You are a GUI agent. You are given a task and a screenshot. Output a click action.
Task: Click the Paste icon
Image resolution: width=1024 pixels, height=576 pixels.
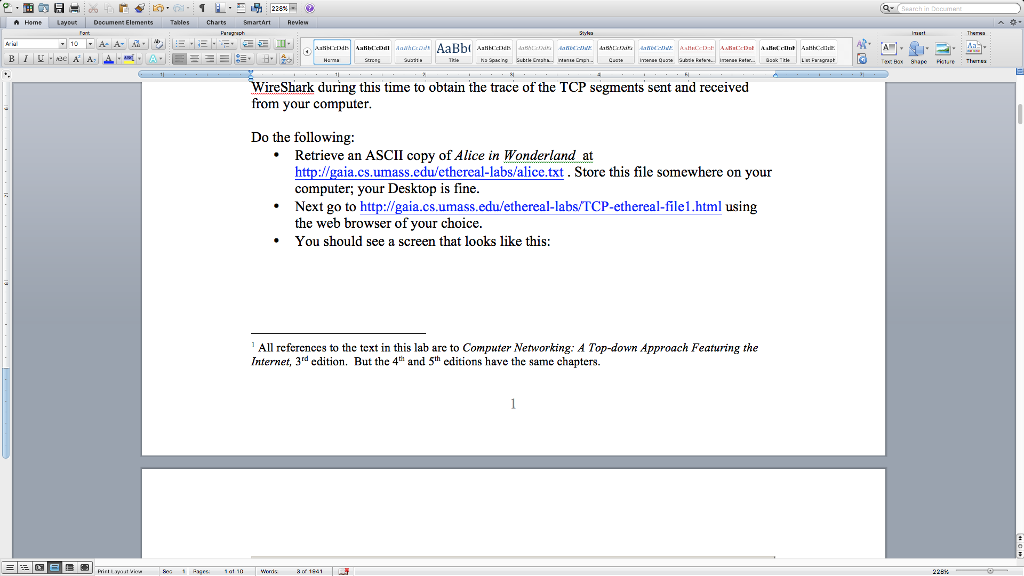coord(123,8)
